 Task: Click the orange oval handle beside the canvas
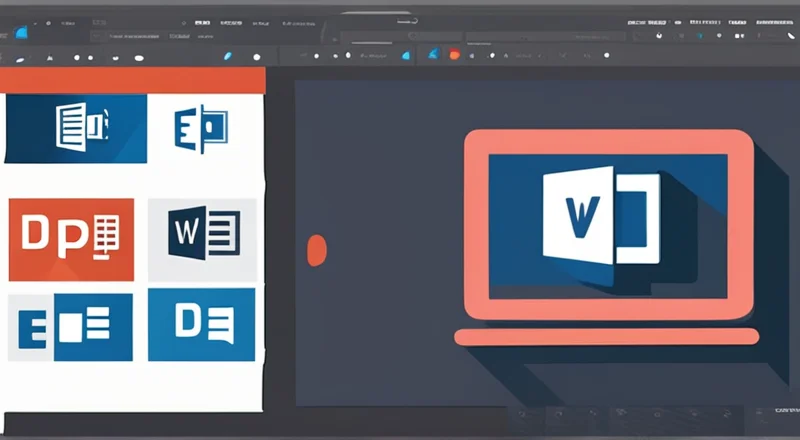pyautogui.click(x=317, y=250)
